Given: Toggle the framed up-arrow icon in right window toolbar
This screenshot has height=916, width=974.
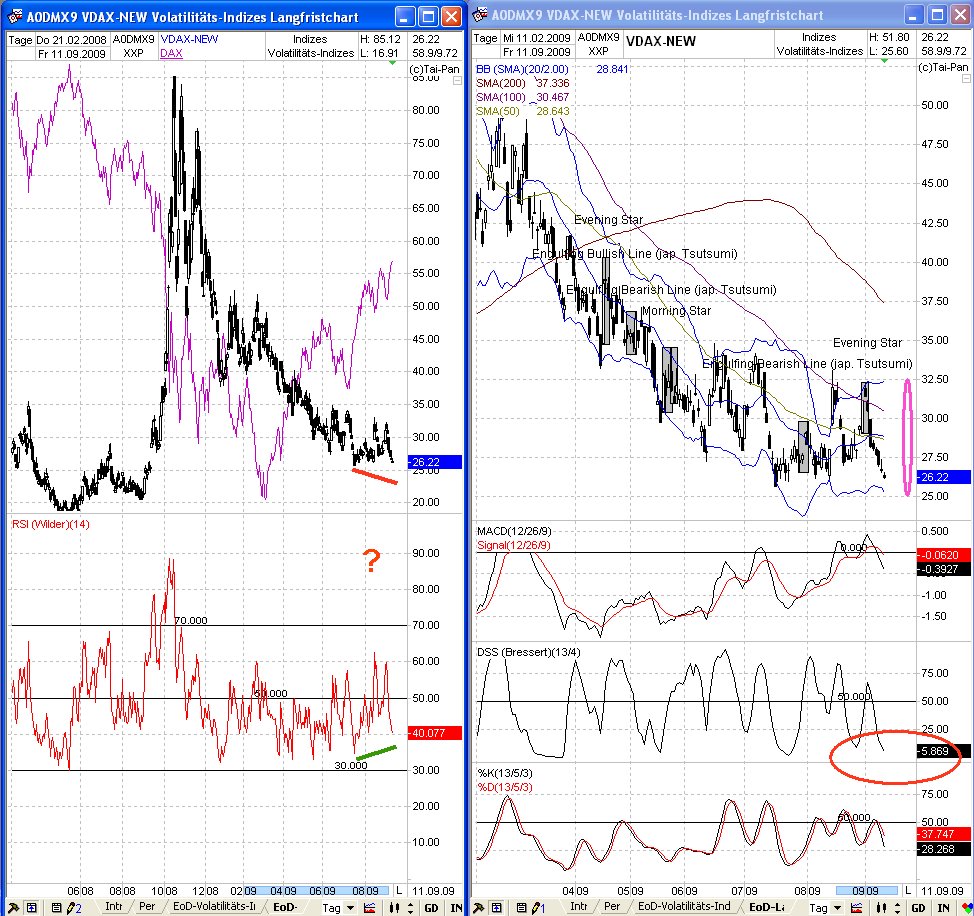Looking at the screenshot, I should 496,908.
